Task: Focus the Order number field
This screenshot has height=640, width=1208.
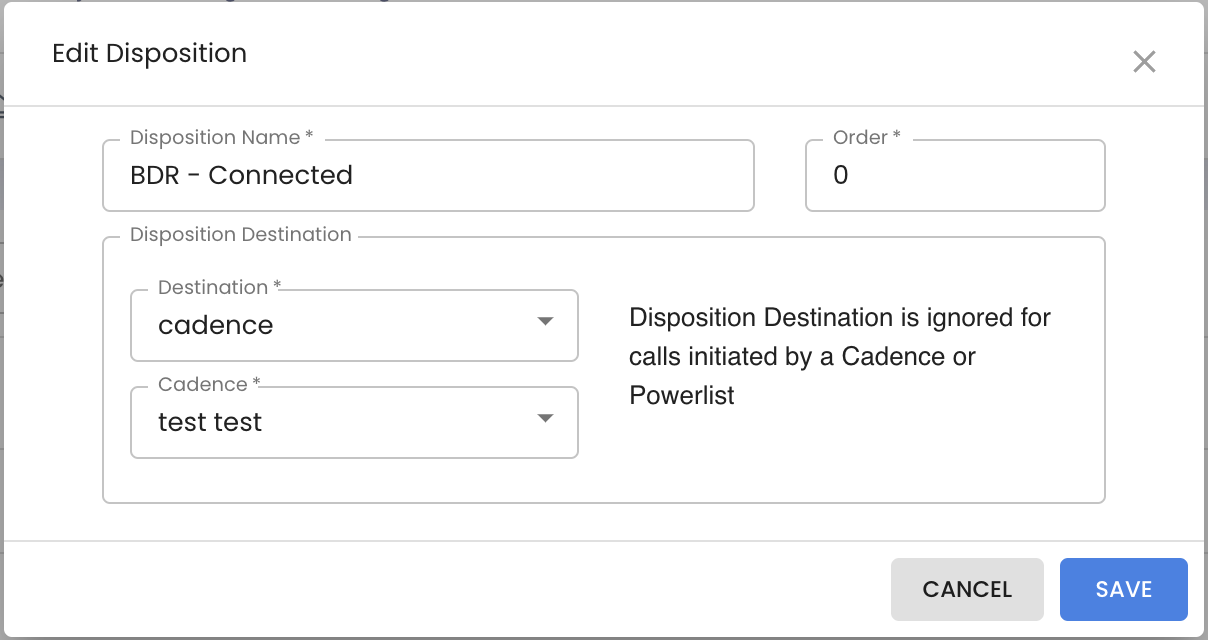Action: tap(955, 175)
